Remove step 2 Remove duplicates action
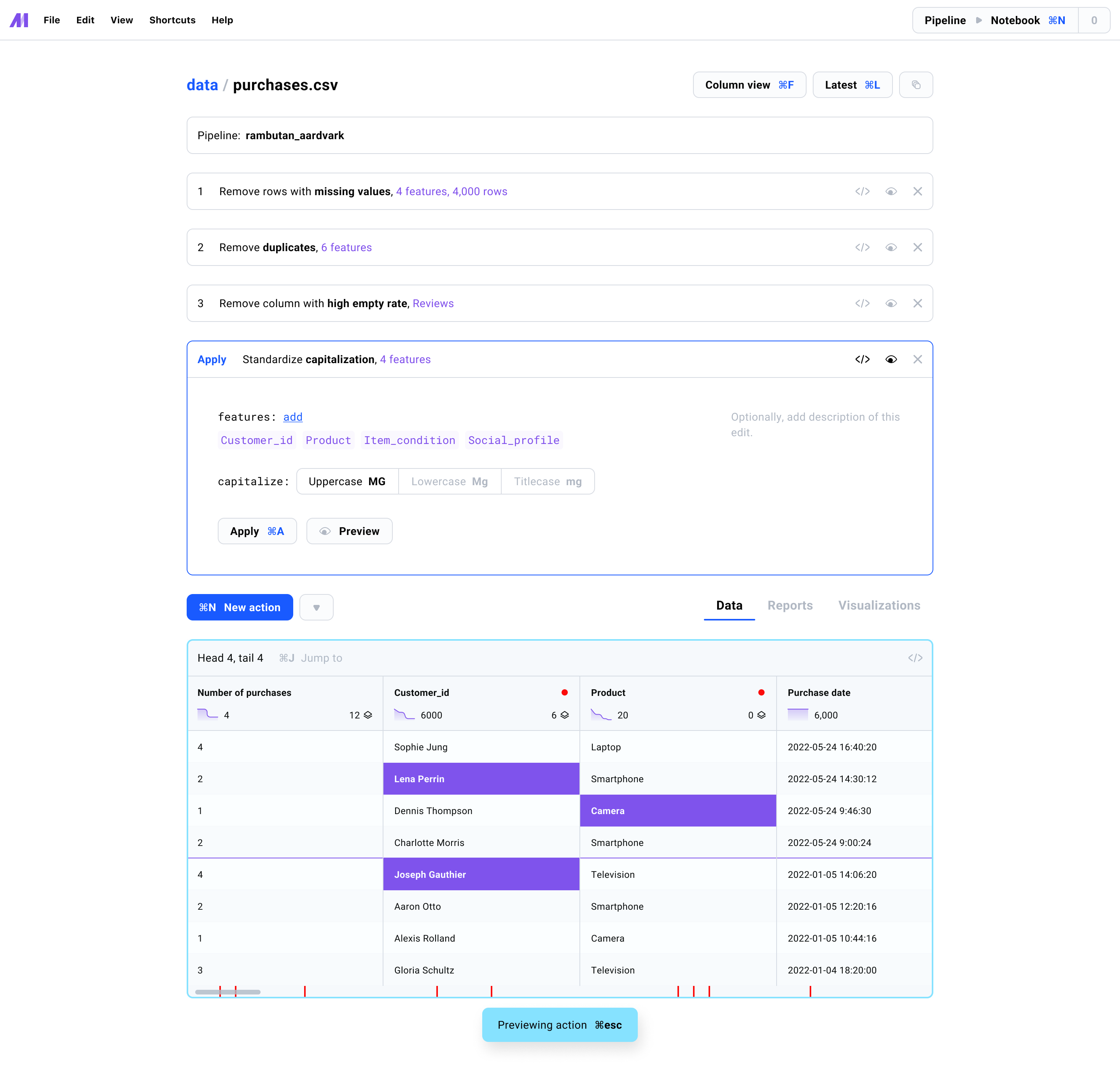Screen dimensions: 1120x1073 coord(917,247)
